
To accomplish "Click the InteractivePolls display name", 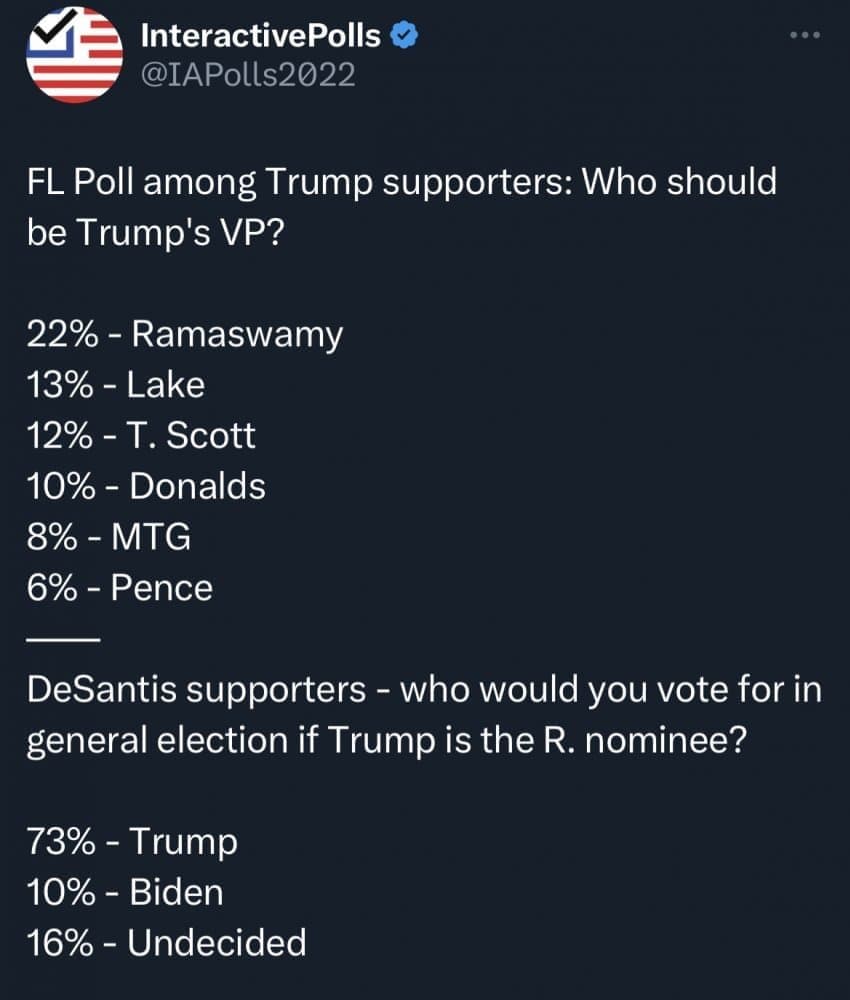I will click(x=261, y=36).
